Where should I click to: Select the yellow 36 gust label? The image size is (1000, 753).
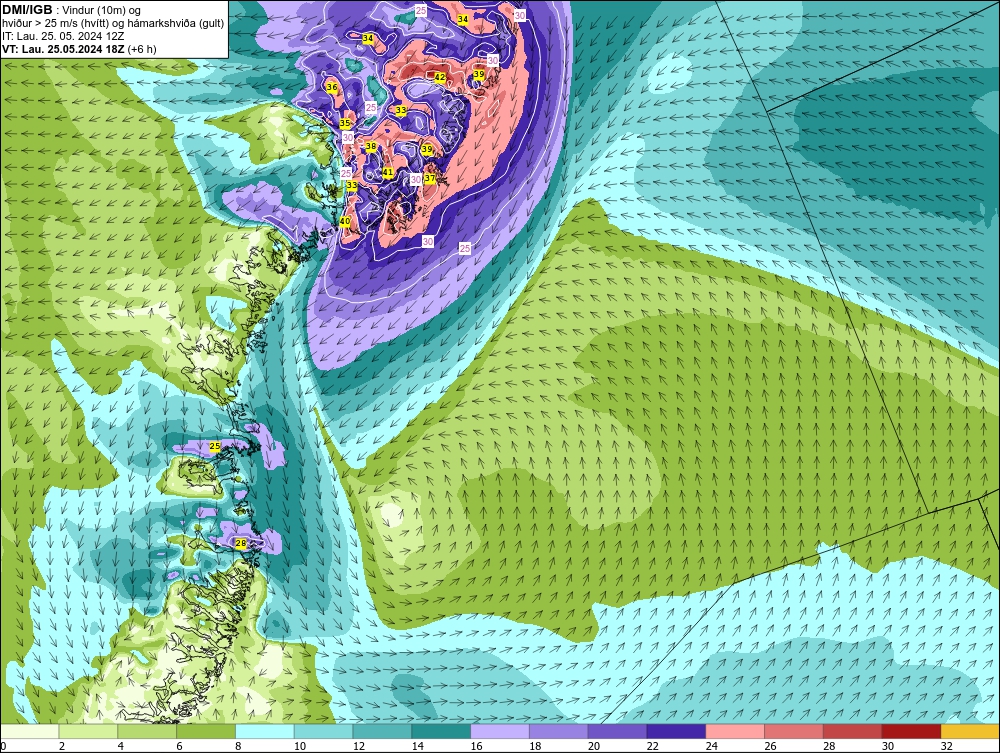[332, 87]
